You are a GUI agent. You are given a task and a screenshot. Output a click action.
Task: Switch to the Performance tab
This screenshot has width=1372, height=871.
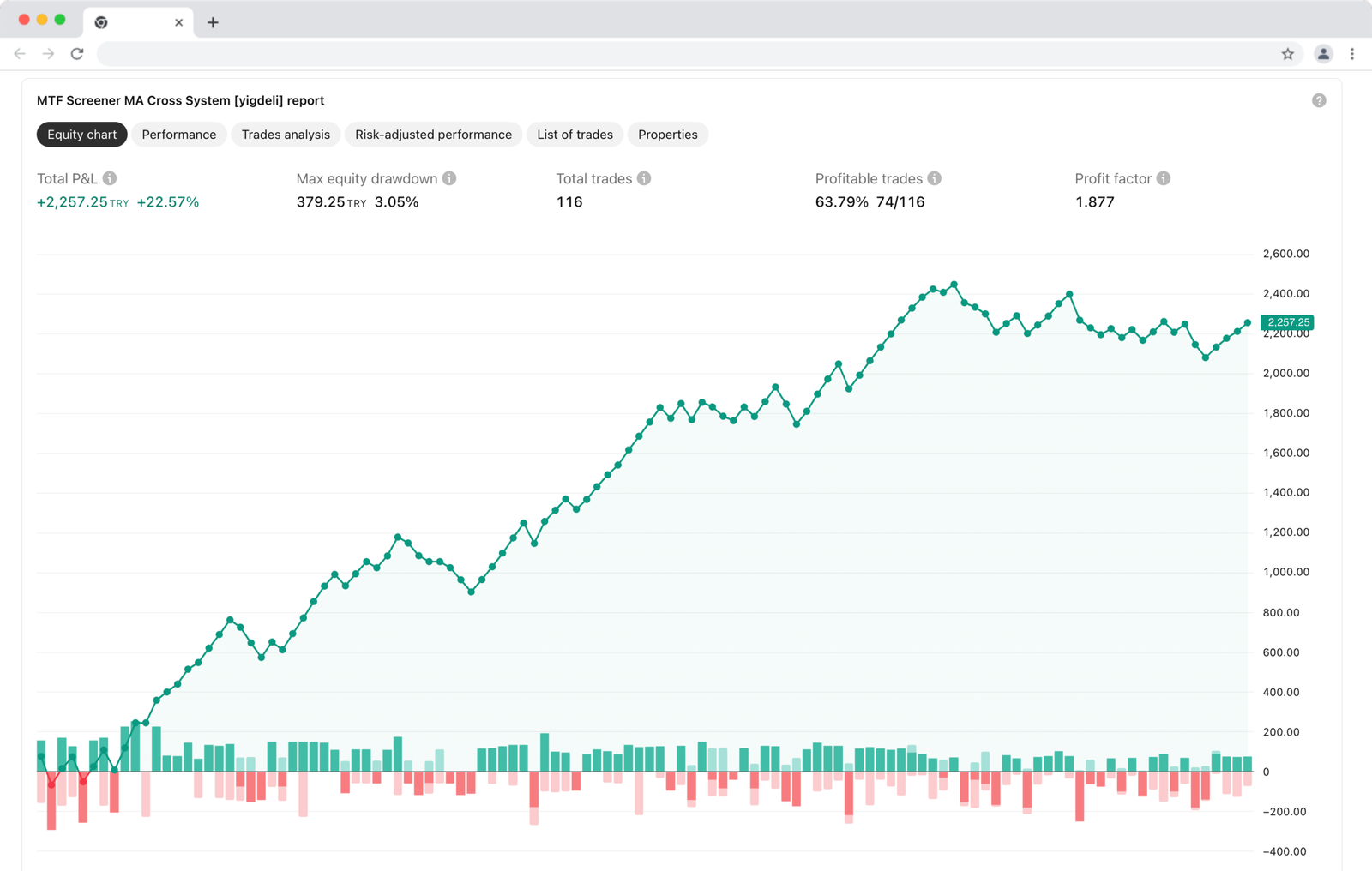(x=178, y=135)
